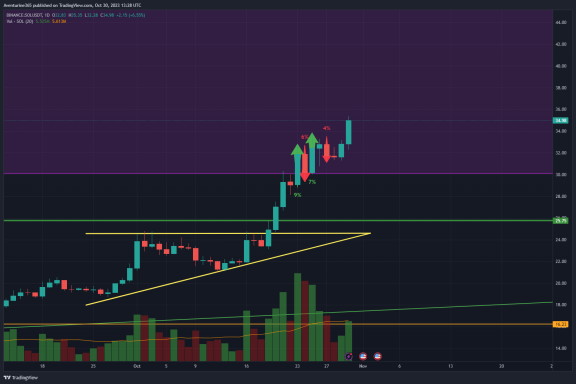Click the green 7% annotation label

tap(312, 182)
